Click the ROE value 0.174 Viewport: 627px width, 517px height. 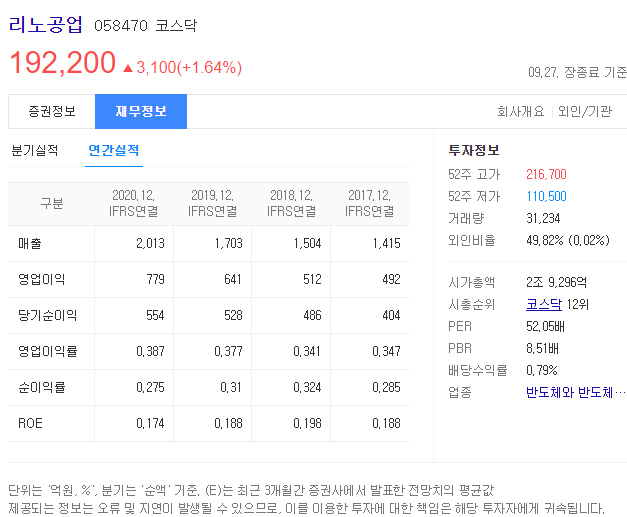pos(150,423)
